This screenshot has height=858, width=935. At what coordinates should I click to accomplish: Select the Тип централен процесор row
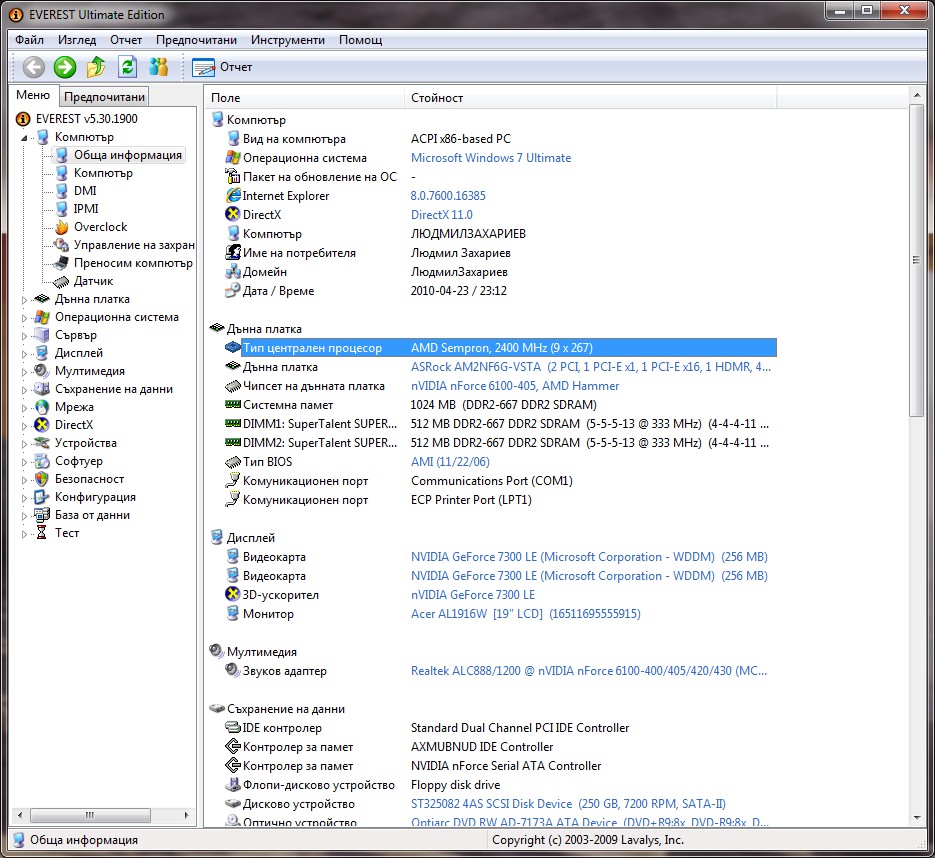tap(500, 348)
